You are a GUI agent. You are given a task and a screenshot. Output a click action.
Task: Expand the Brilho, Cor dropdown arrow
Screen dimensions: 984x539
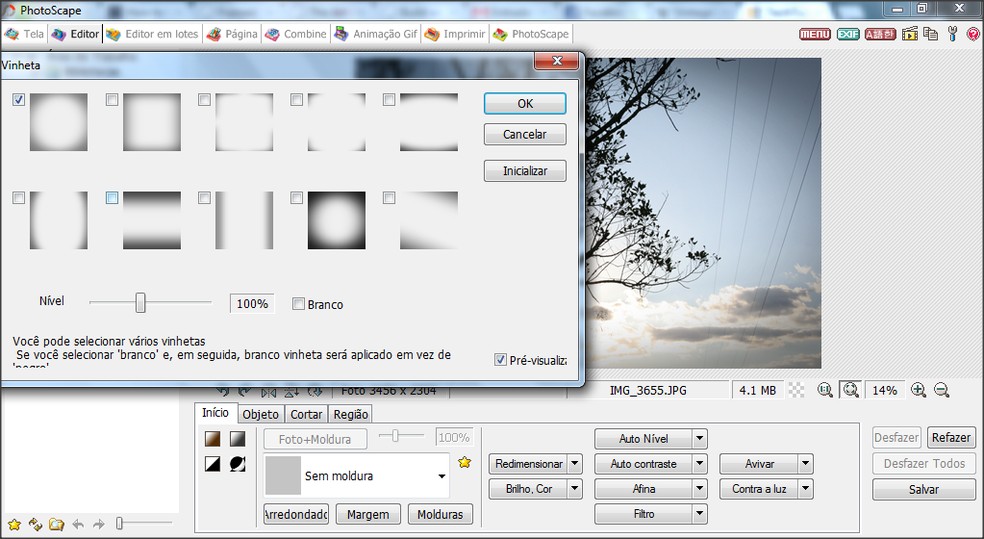pos(575,489)
